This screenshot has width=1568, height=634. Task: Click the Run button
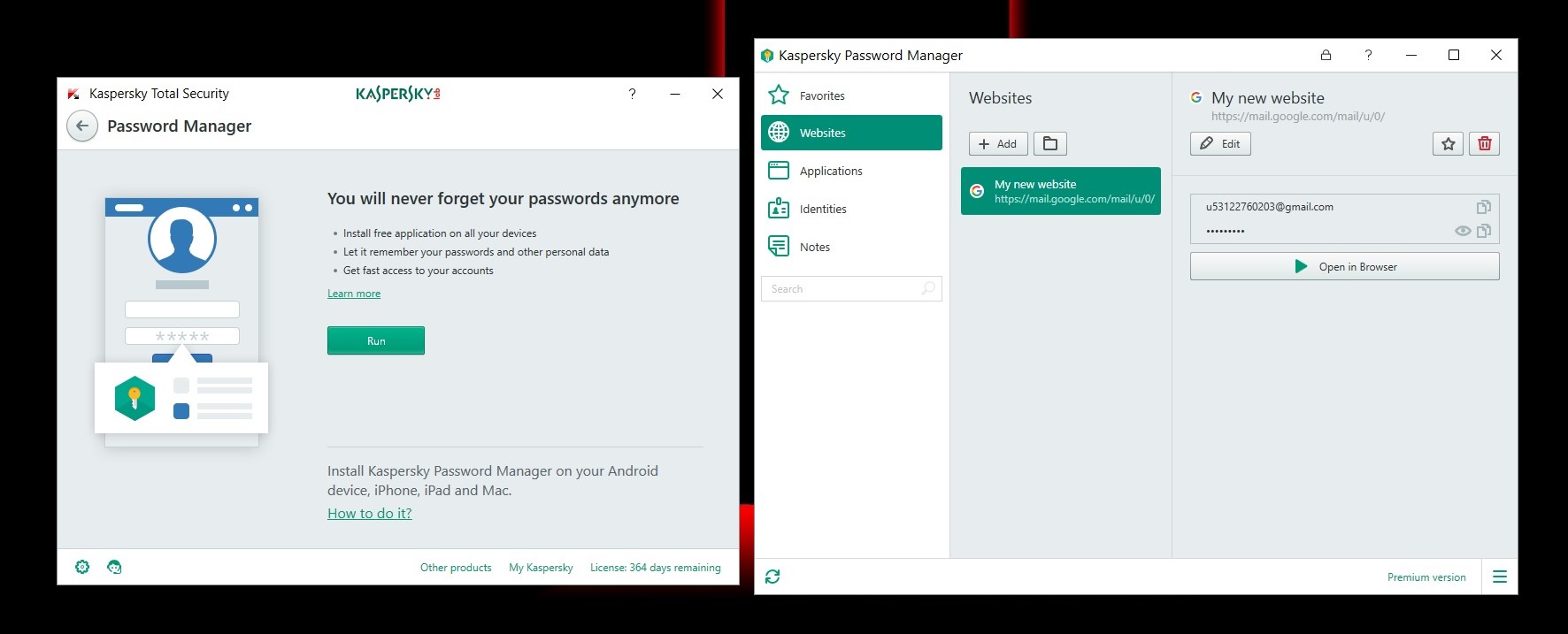pos(376,340)
